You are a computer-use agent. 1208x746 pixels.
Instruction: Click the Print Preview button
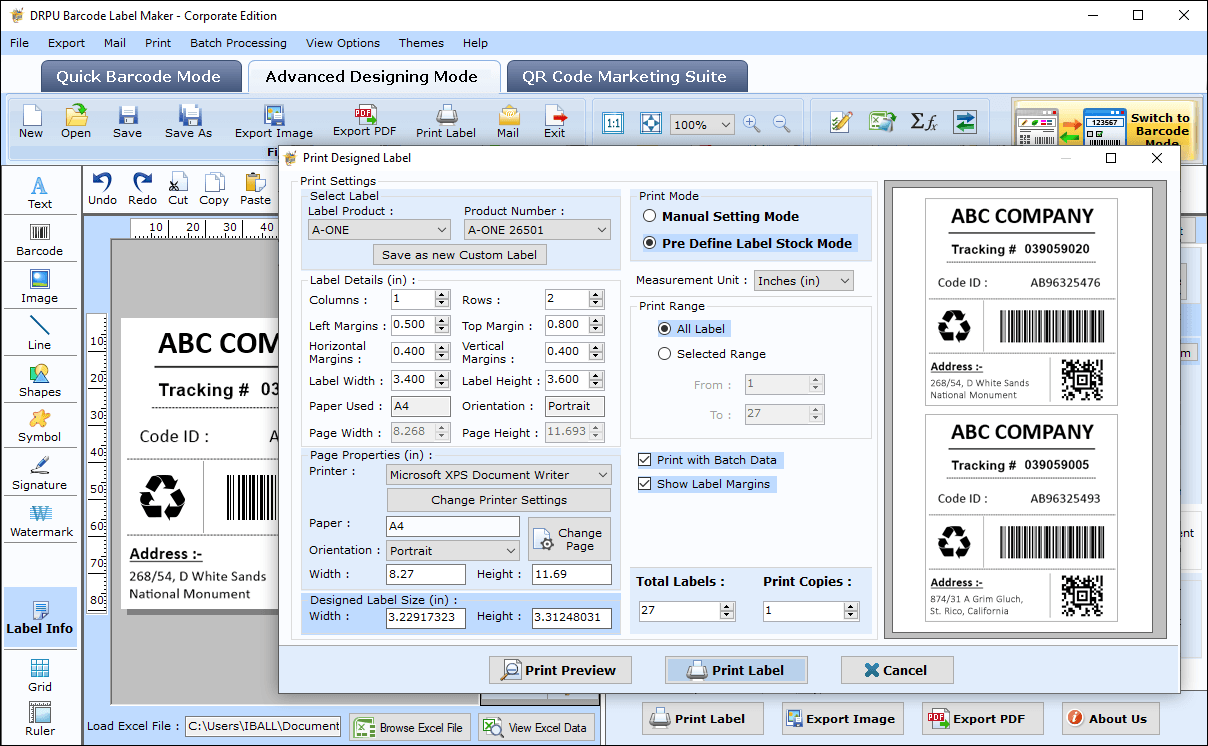click(560, 670)
